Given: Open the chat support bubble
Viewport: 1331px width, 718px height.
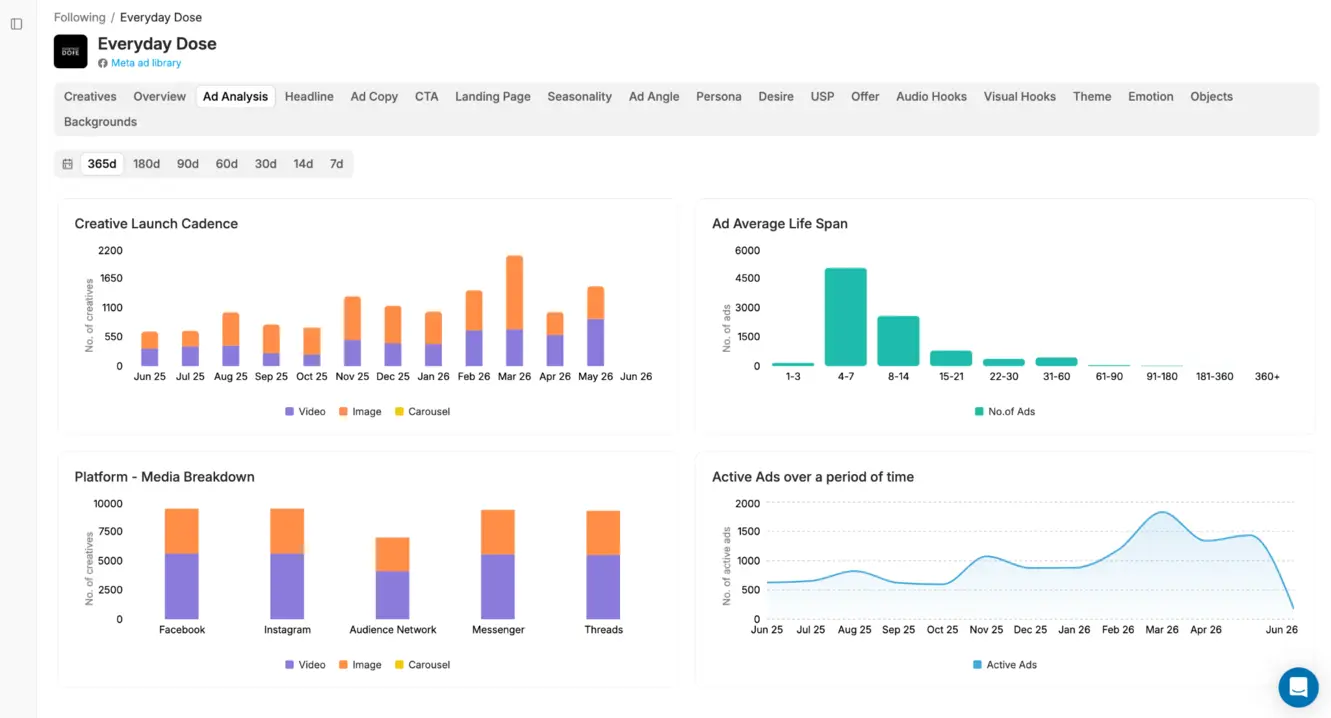Looking at the screenshot, I should click(x=1298, y=687).
